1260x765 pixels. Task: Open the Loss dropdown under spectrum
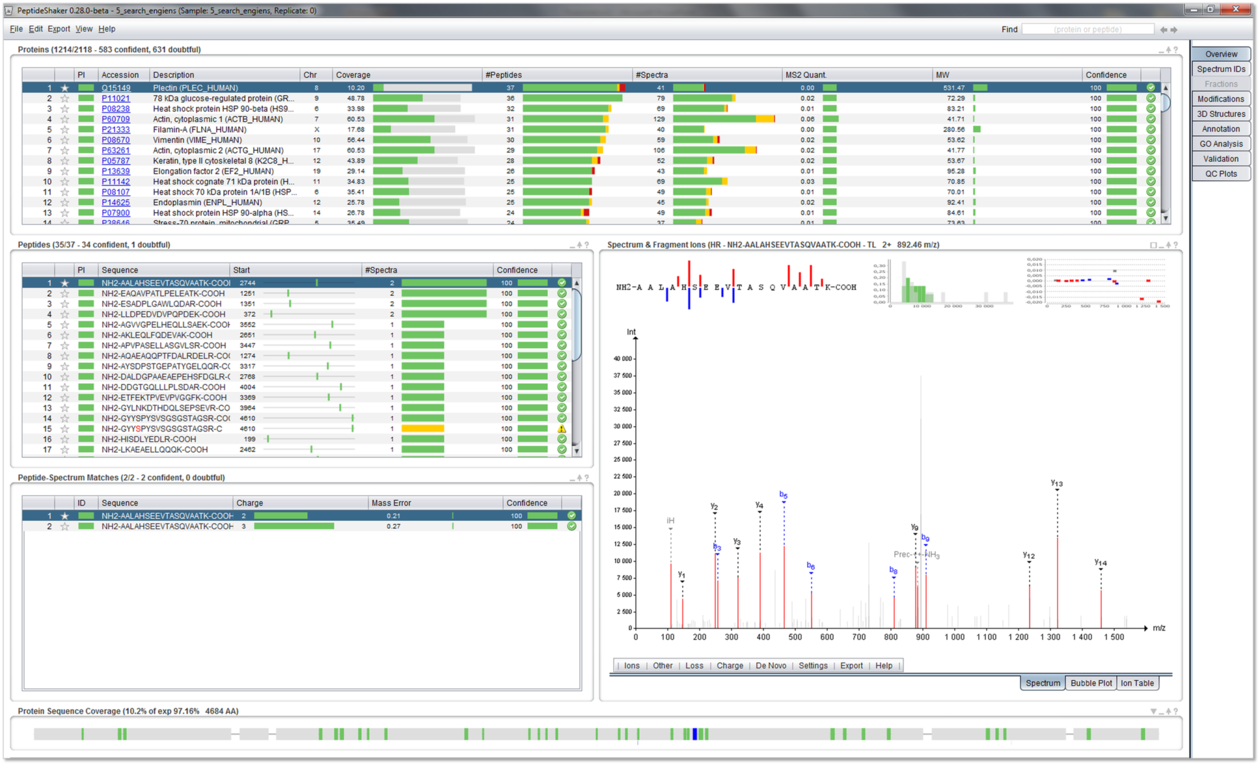pyautogui.click(x=694, y=665)
